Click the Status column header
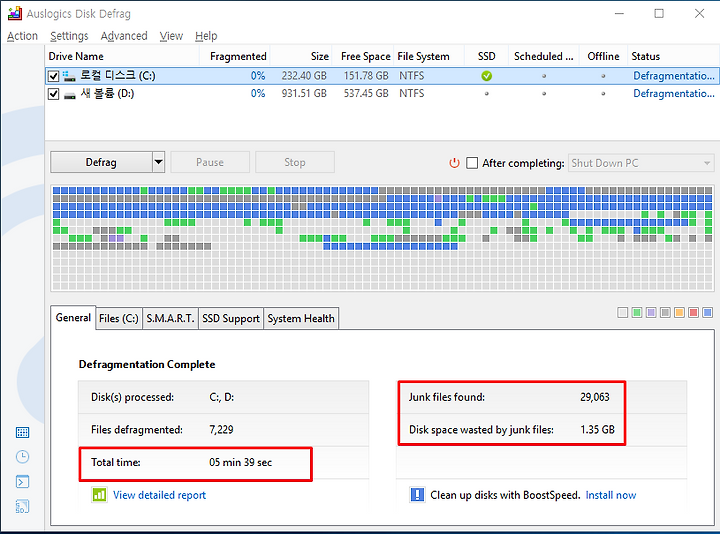The image size is (720, 534). 672,56
